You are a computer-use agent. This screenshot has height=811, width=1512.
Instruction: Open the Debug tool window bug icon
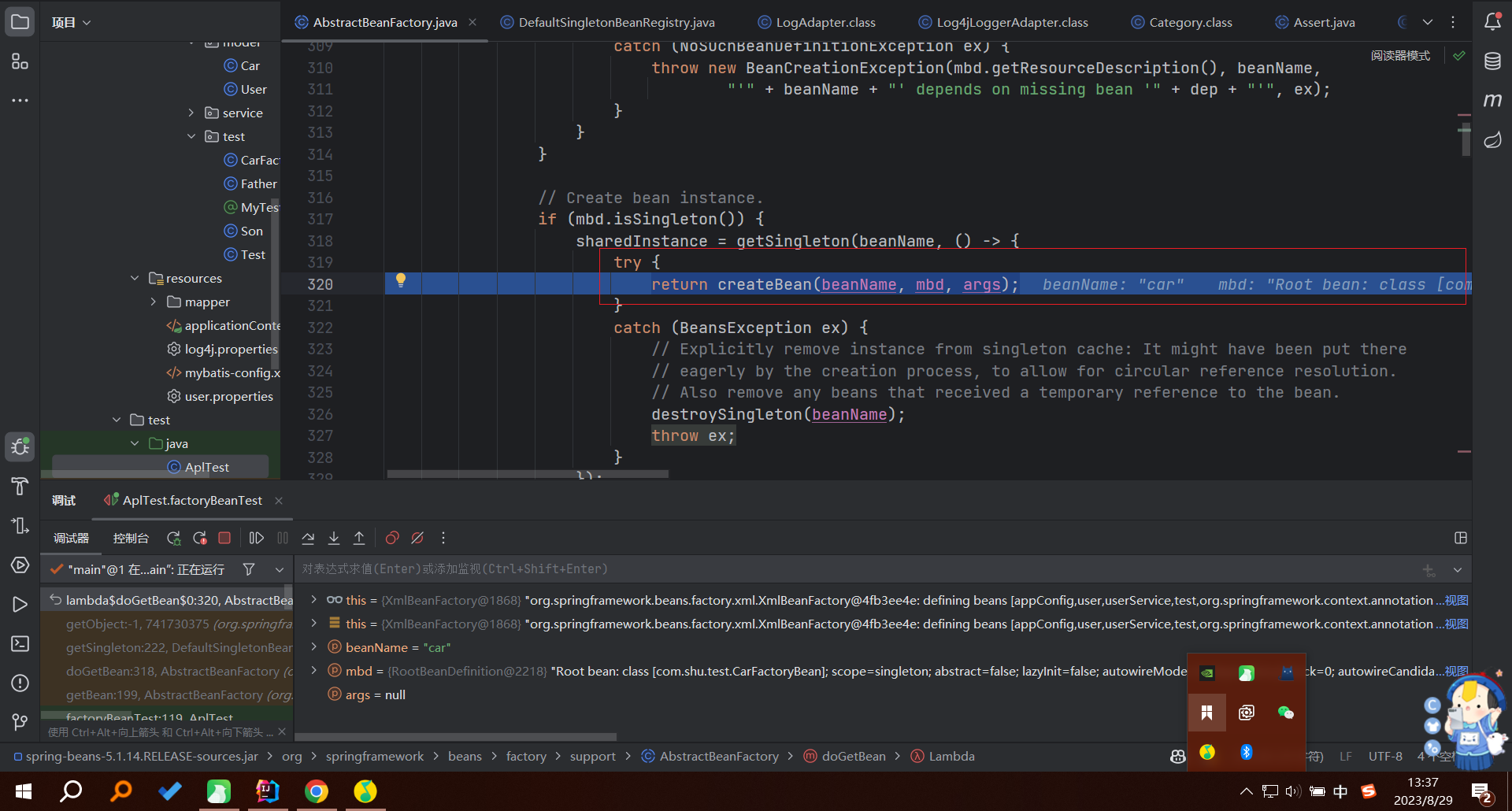[x=20, y=447]
